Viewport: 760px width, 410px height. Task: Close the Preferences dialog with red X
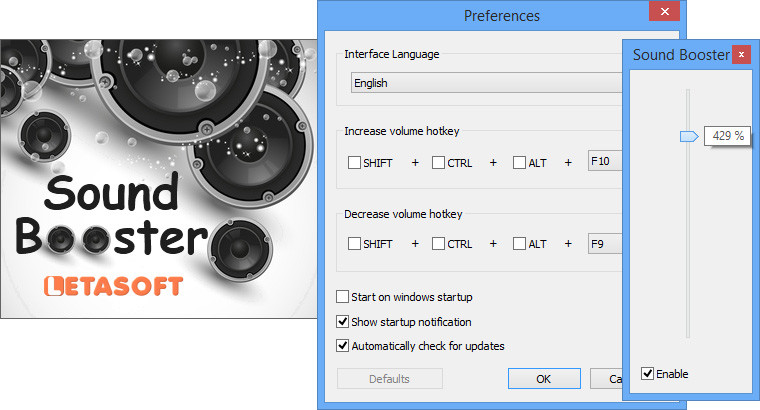pos(661,13)
